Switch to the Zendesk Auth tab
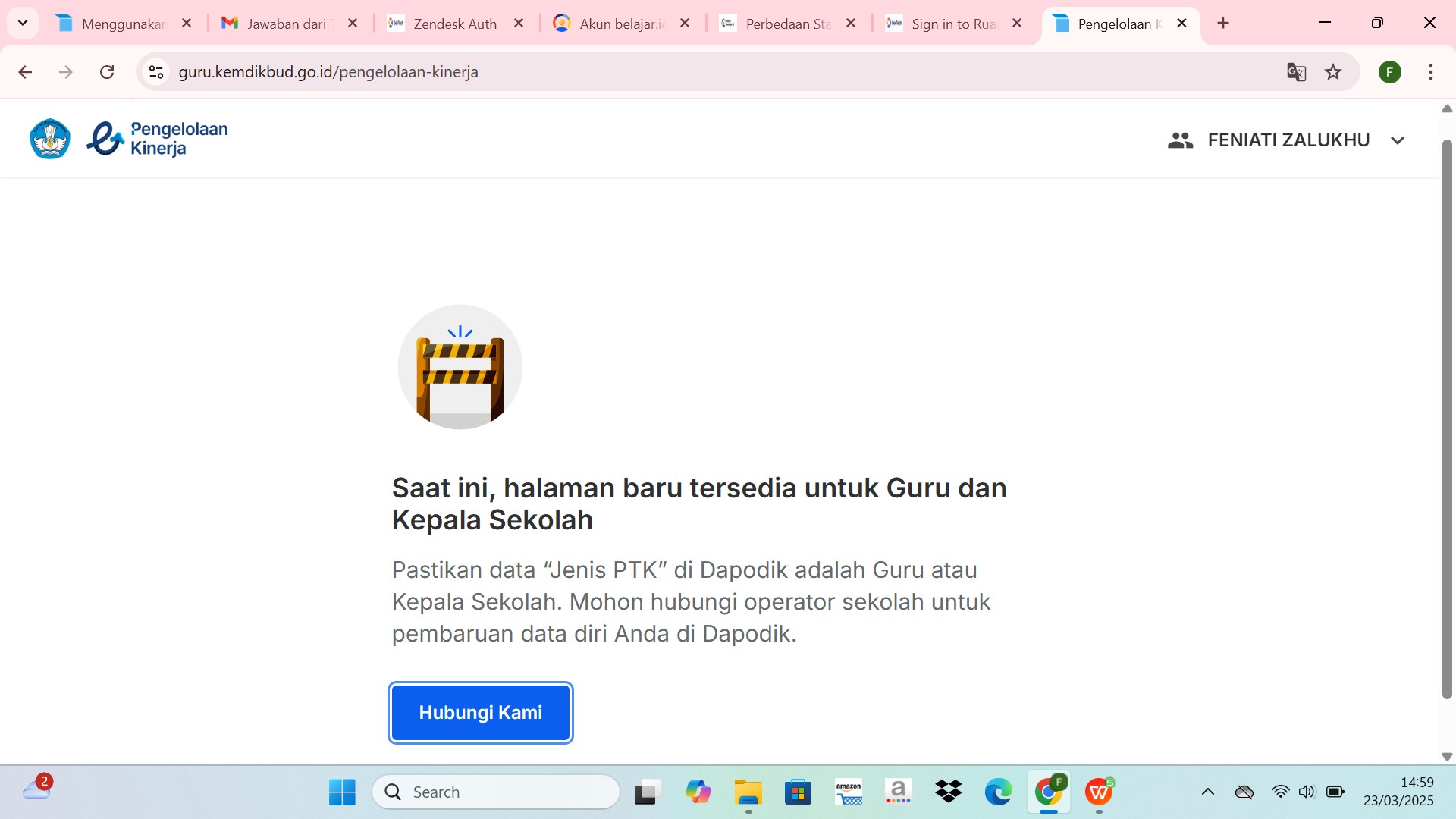The width and height of the screenshot is (1456, 819). (455, 24)
